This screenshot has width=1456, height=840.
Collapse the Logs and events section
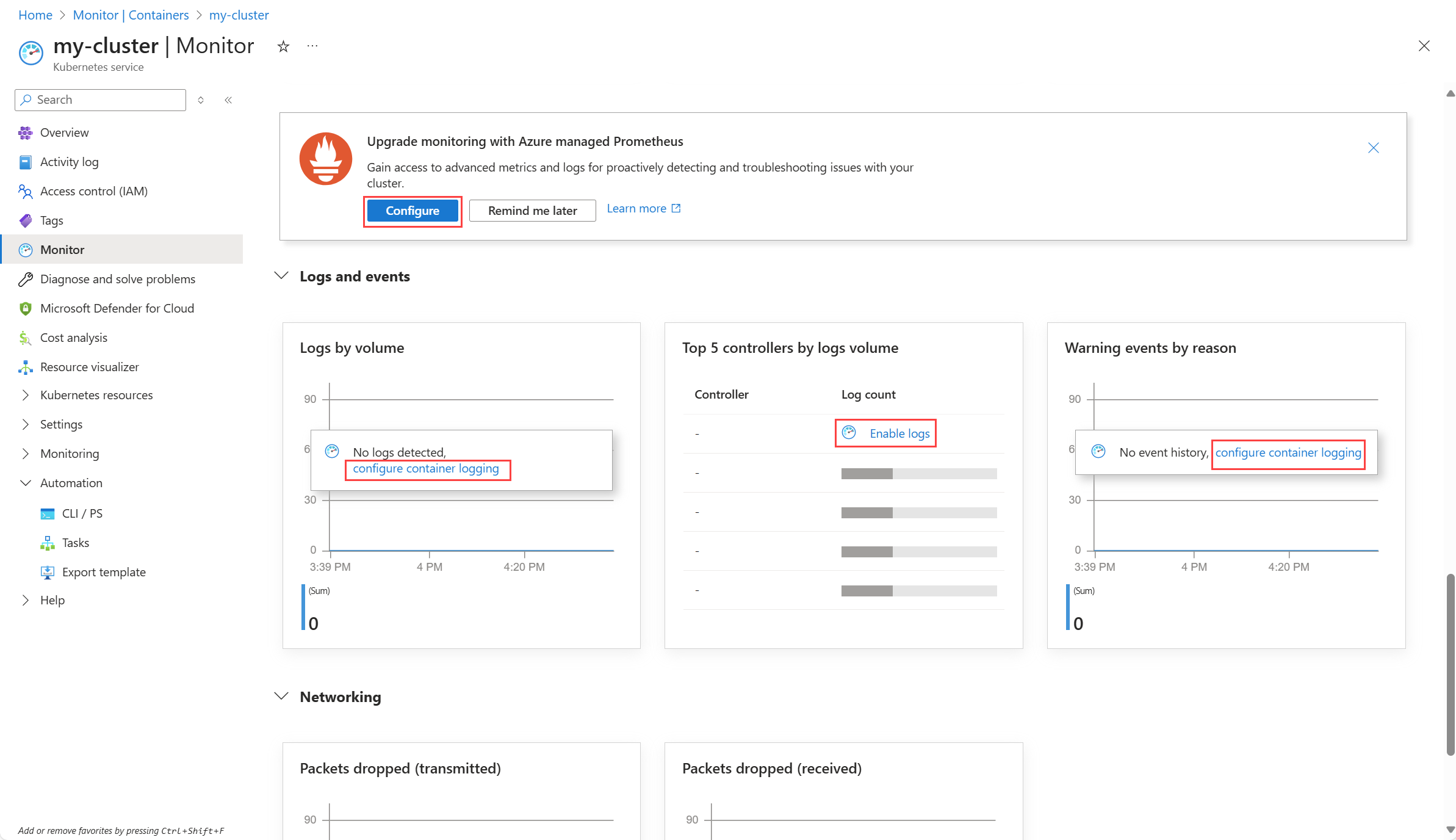tap(281, 276)
